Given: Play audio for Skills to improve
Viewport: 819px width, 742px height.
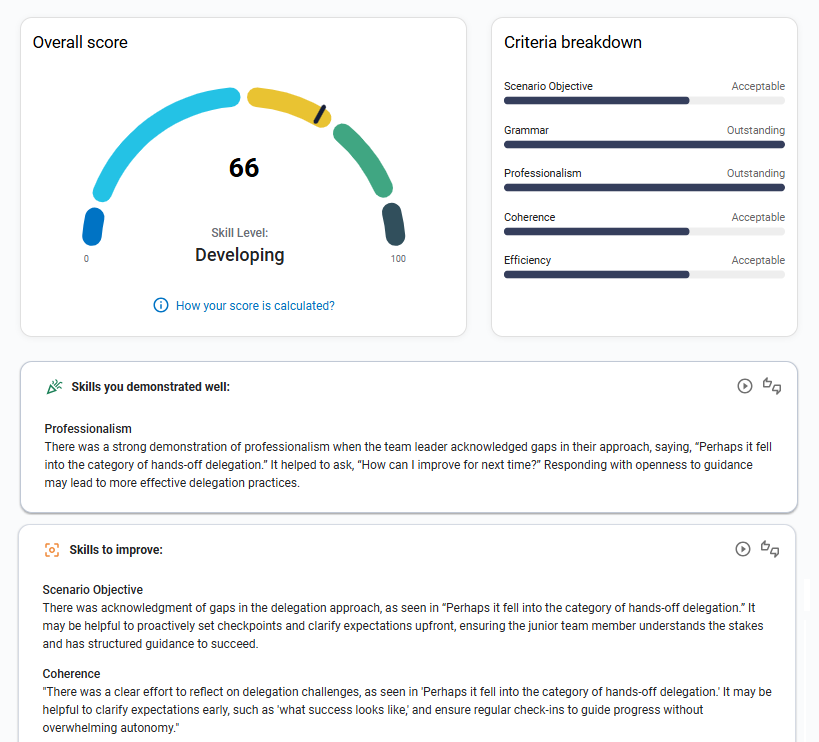Looking at the screenshot, I should (x=742, y=549).
